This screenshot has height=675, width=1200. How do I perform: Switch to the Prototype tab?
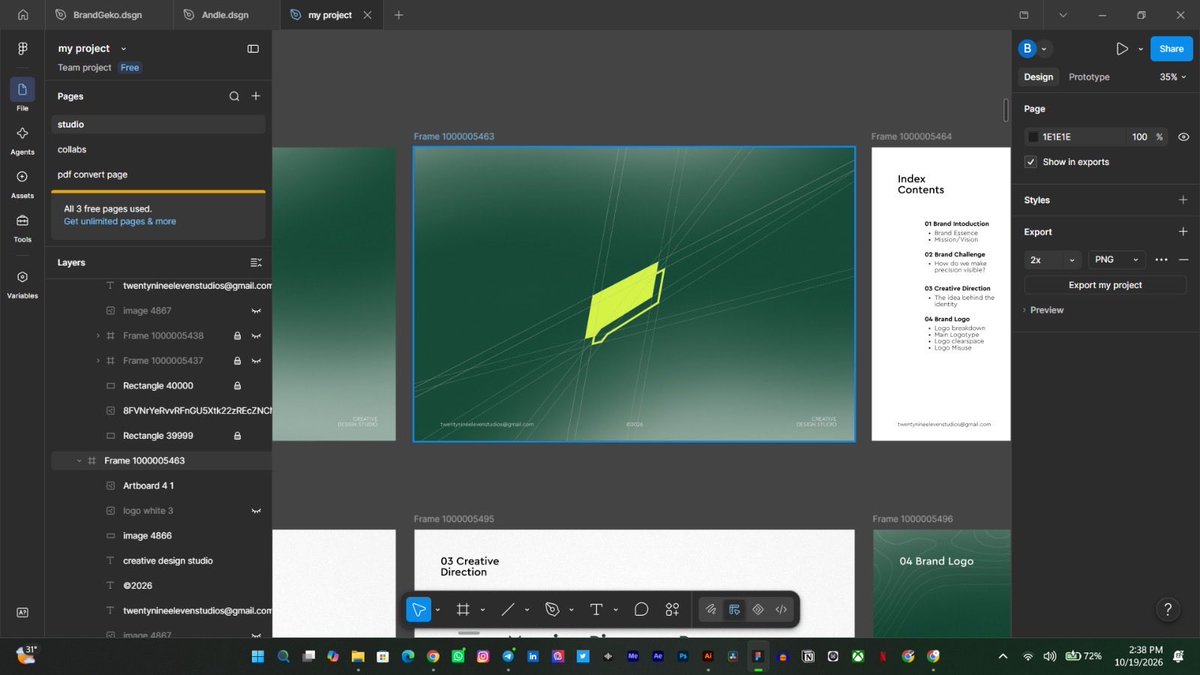tap(1089, 77)
